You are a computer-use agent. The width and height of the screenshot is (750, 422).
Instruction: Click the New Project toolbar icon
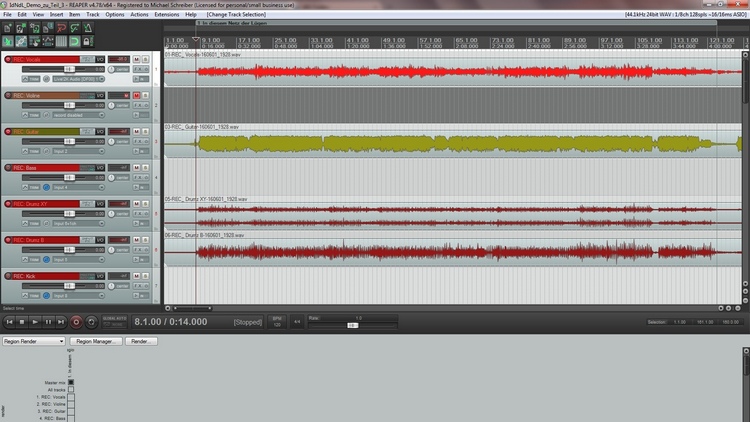point(8,28)
